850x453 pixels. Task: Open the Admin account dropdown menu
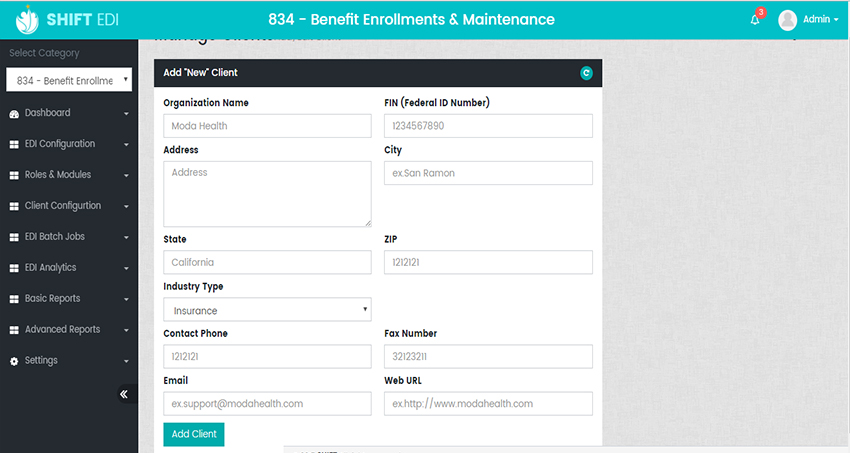821,20
